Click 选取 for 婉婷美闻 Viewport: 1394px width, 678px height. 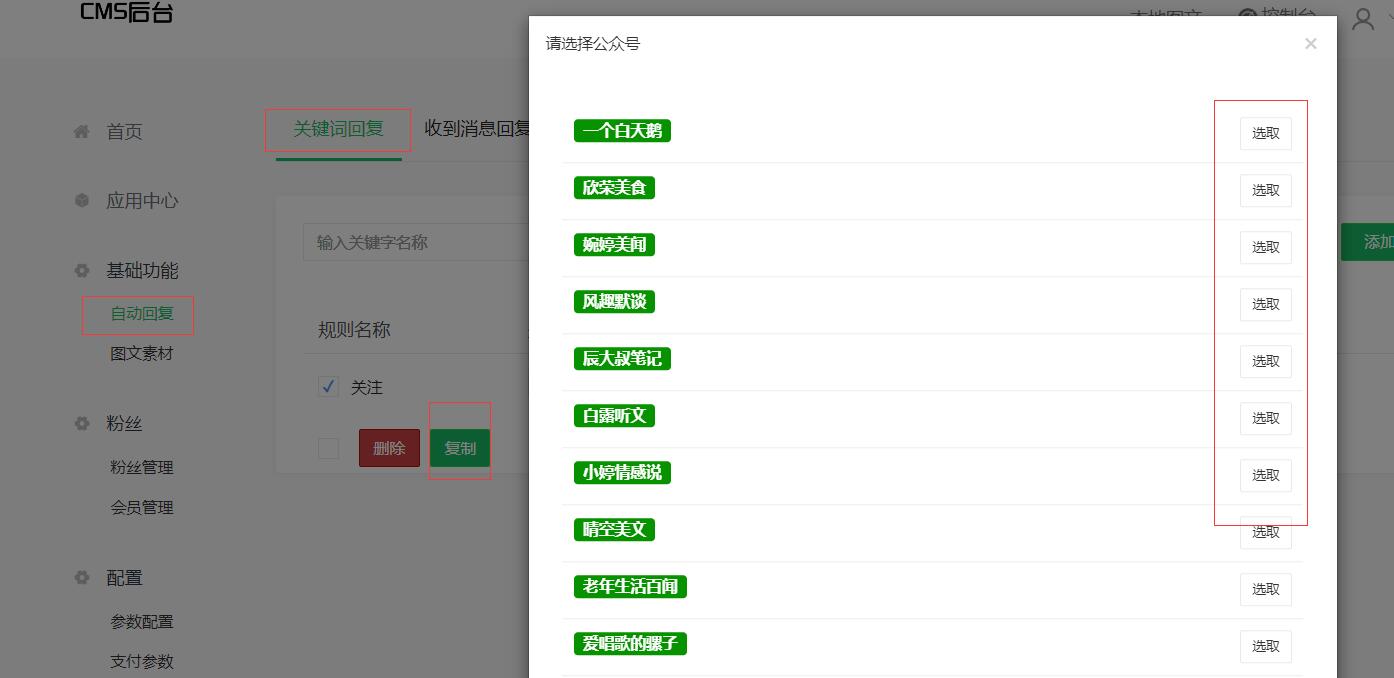click(1266, 247)
